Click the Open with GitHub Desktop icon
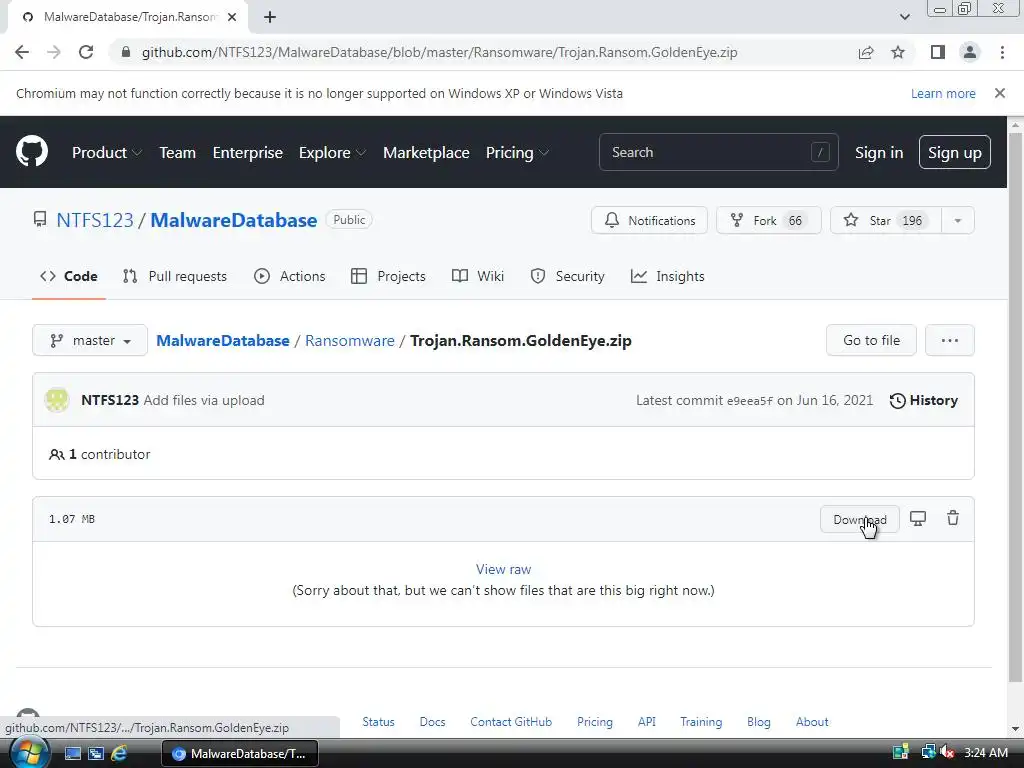 tap(918, 519)
